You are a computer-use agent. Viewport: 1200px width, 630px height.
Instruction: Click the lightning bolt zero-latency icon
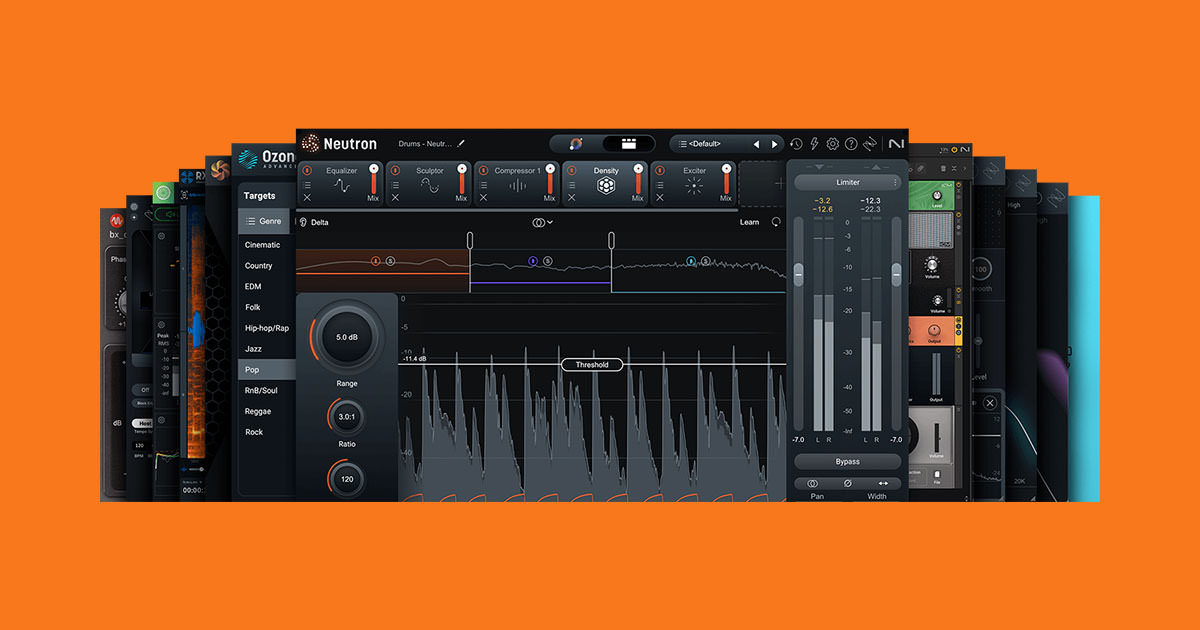(x=814, y=144)
